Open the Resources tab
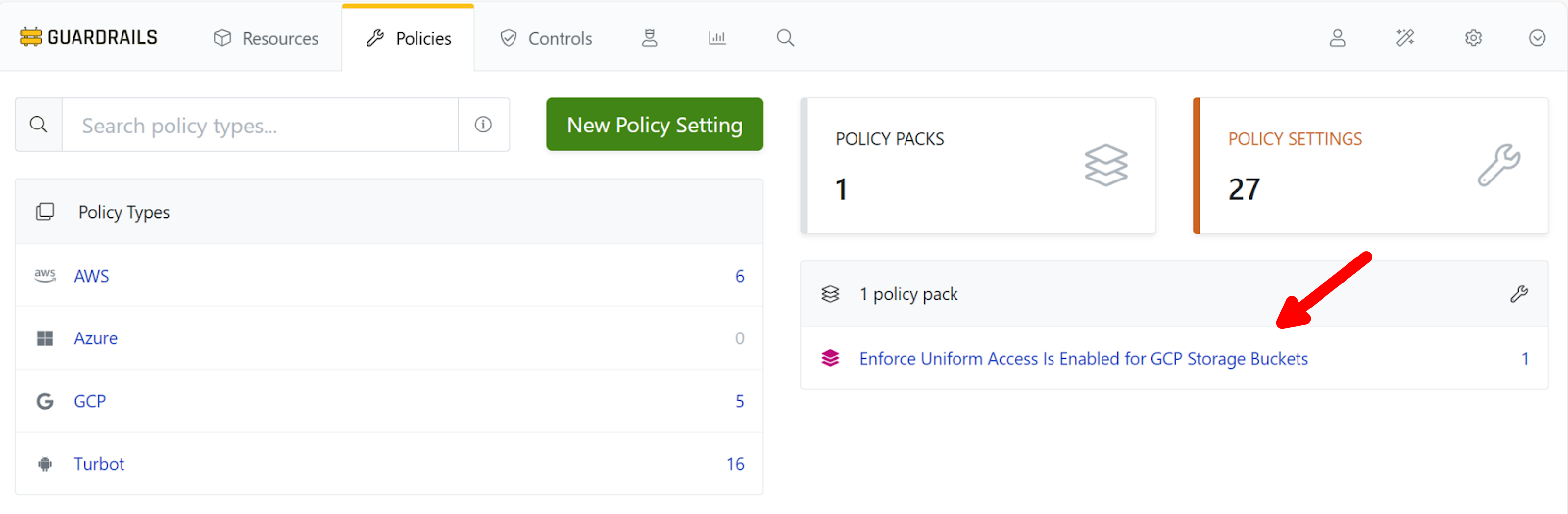1568x514 pixels. (266, 38)
